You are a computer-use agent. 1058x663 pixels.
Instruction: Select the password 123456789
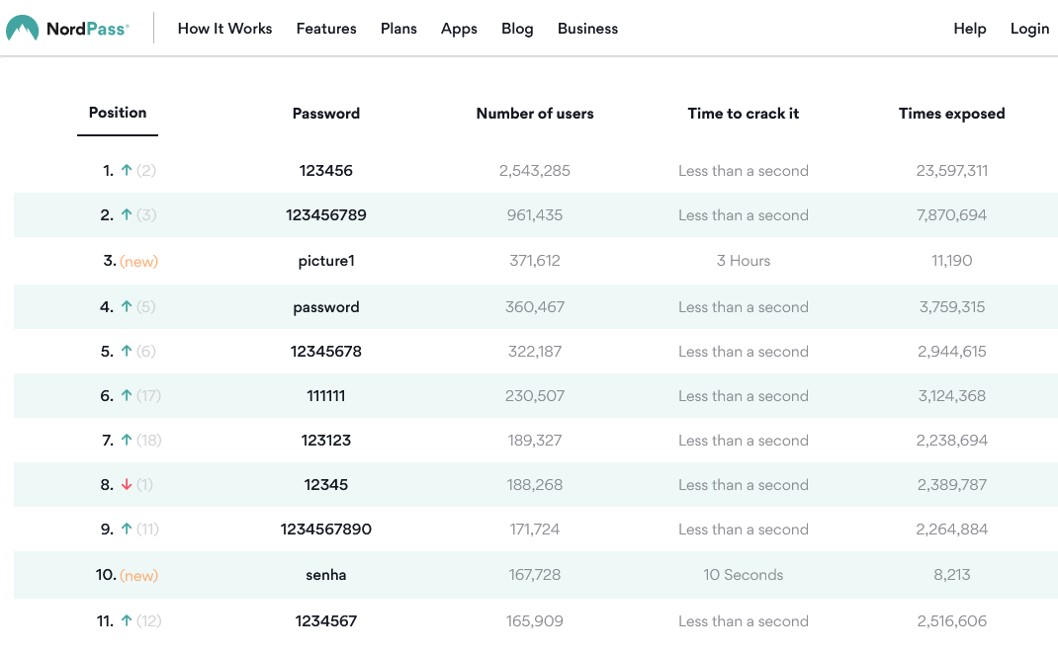click(326, 215)
